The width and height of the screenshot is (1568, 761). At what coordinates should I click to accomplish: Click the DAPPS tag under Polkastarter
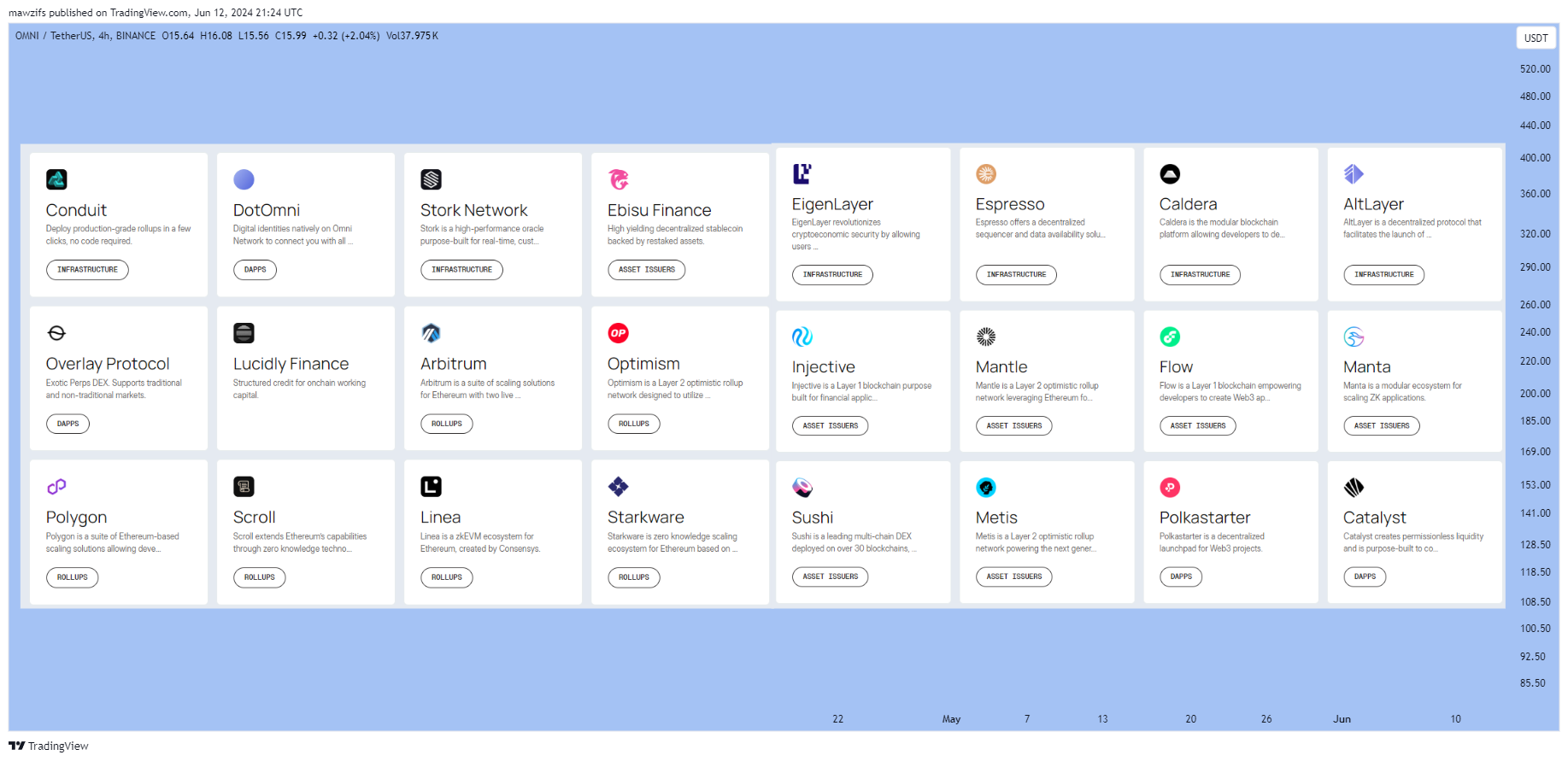point(1181,577)
